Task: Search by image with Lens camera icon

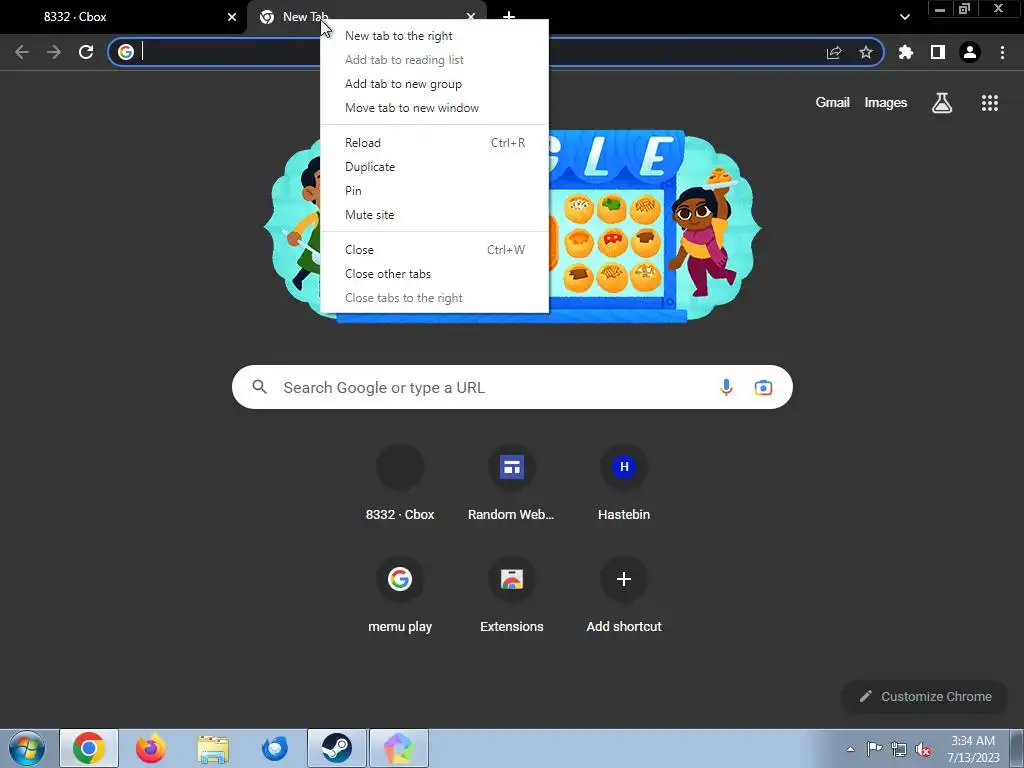Action: pos(763,387)
